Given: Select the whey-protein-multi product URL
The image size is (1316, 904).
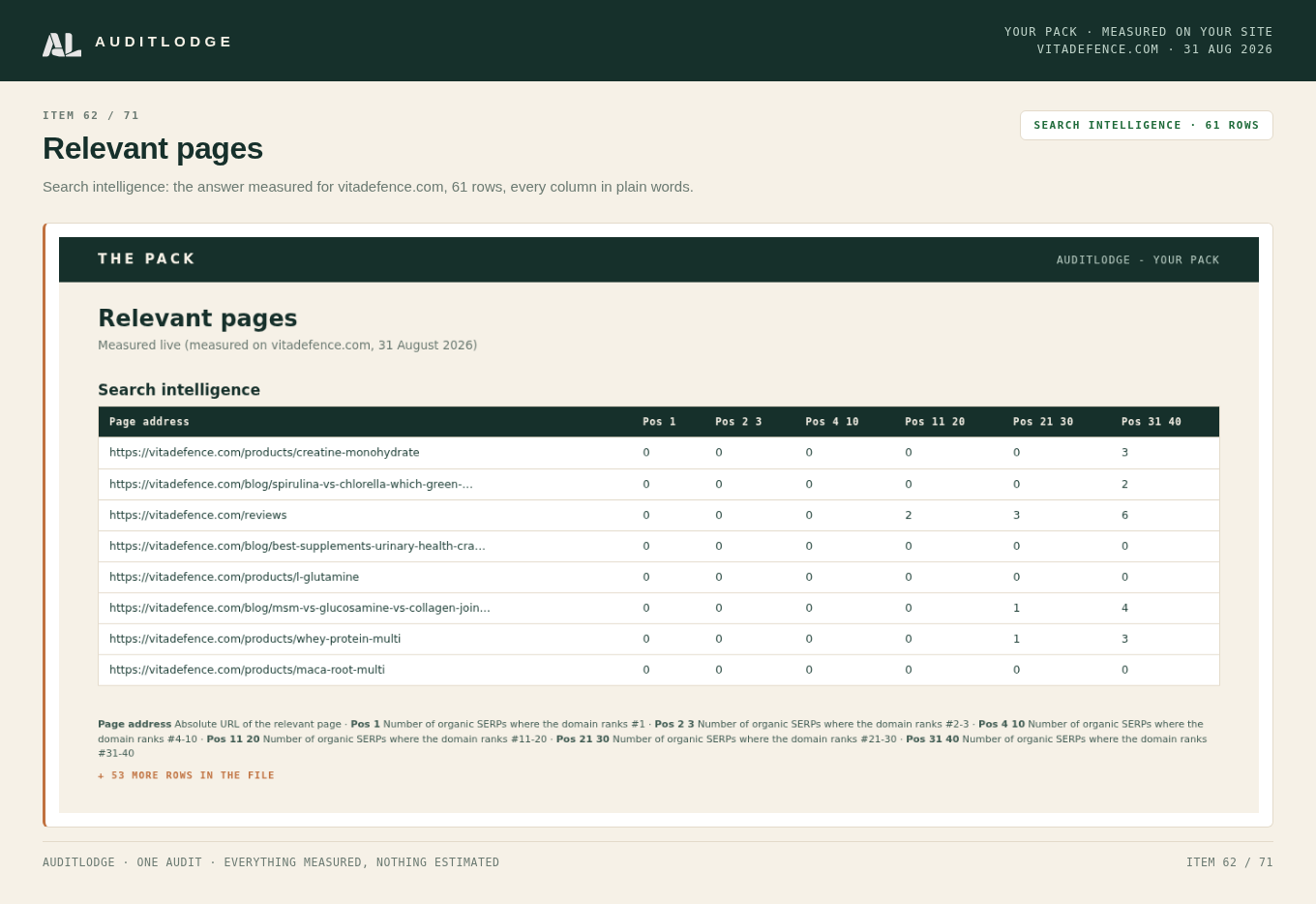Looking at the screenshot, I should (x=255, y=639).
